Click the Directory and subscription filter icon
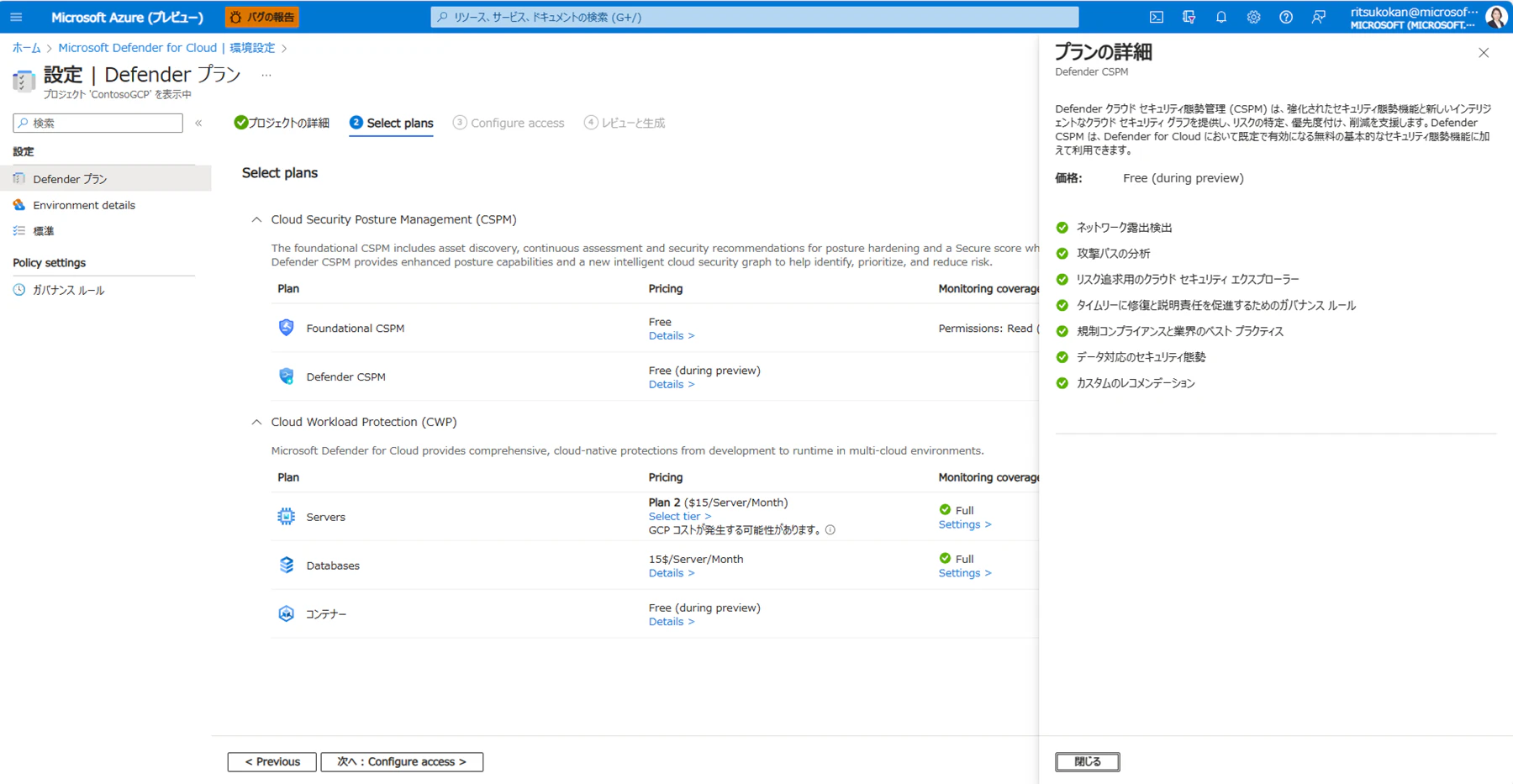 1189,17
